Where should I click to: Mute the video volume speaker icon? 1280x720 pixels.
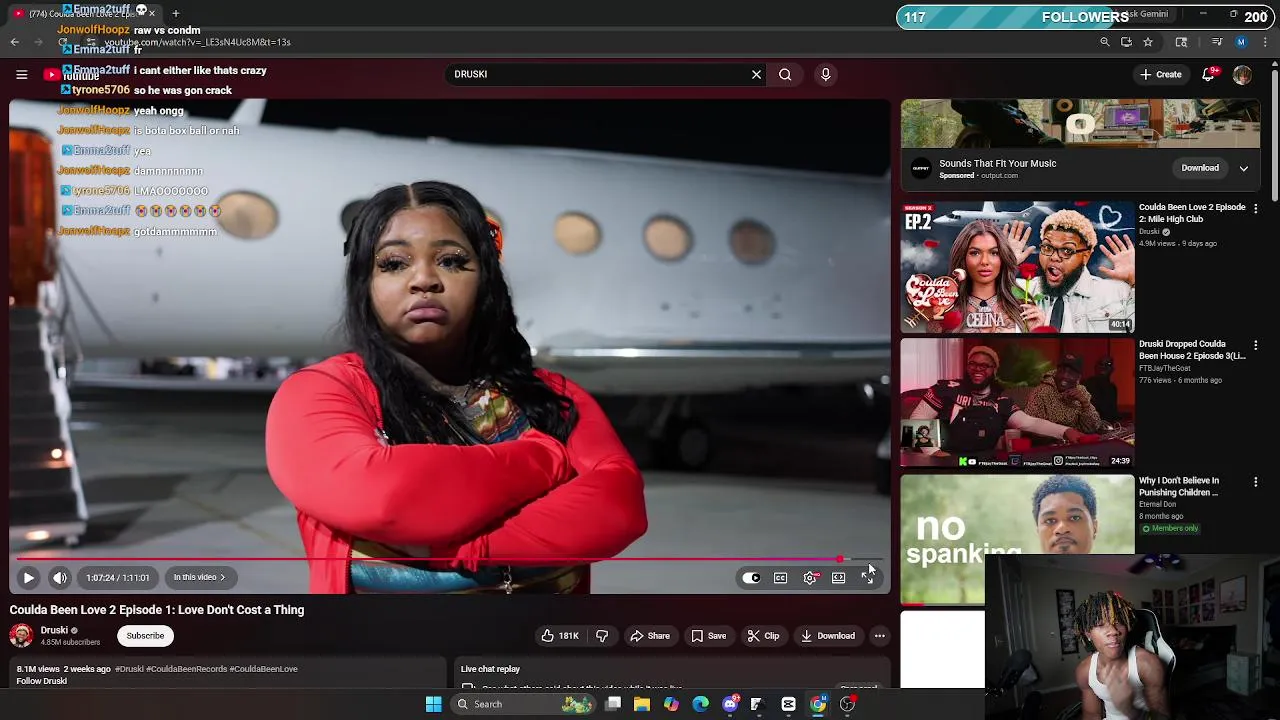(x=60, y=577)
